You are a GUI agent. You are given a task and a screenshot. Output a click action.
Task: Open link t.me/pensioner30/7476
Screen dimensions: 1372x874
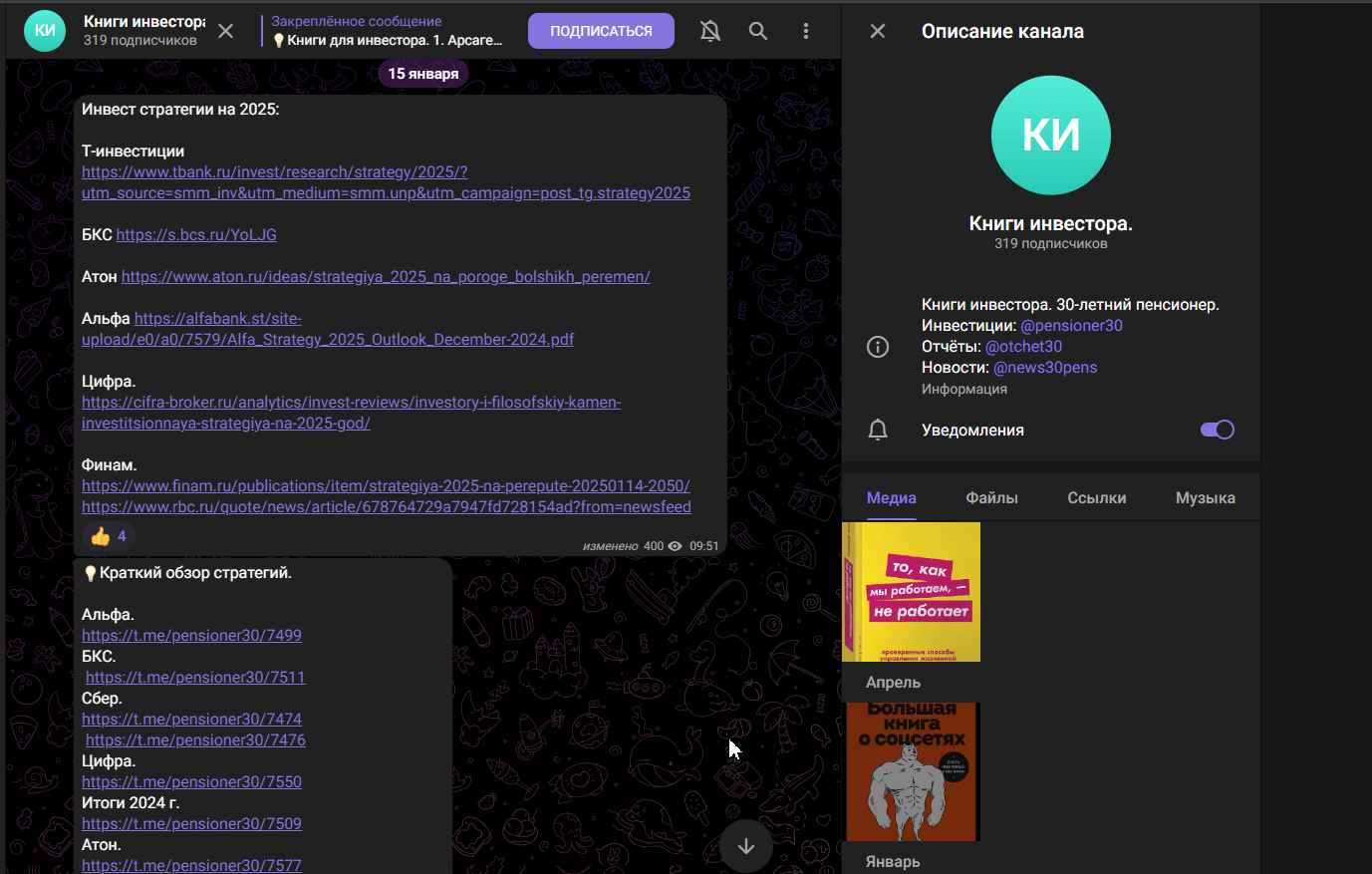click(x=195, y=740)
